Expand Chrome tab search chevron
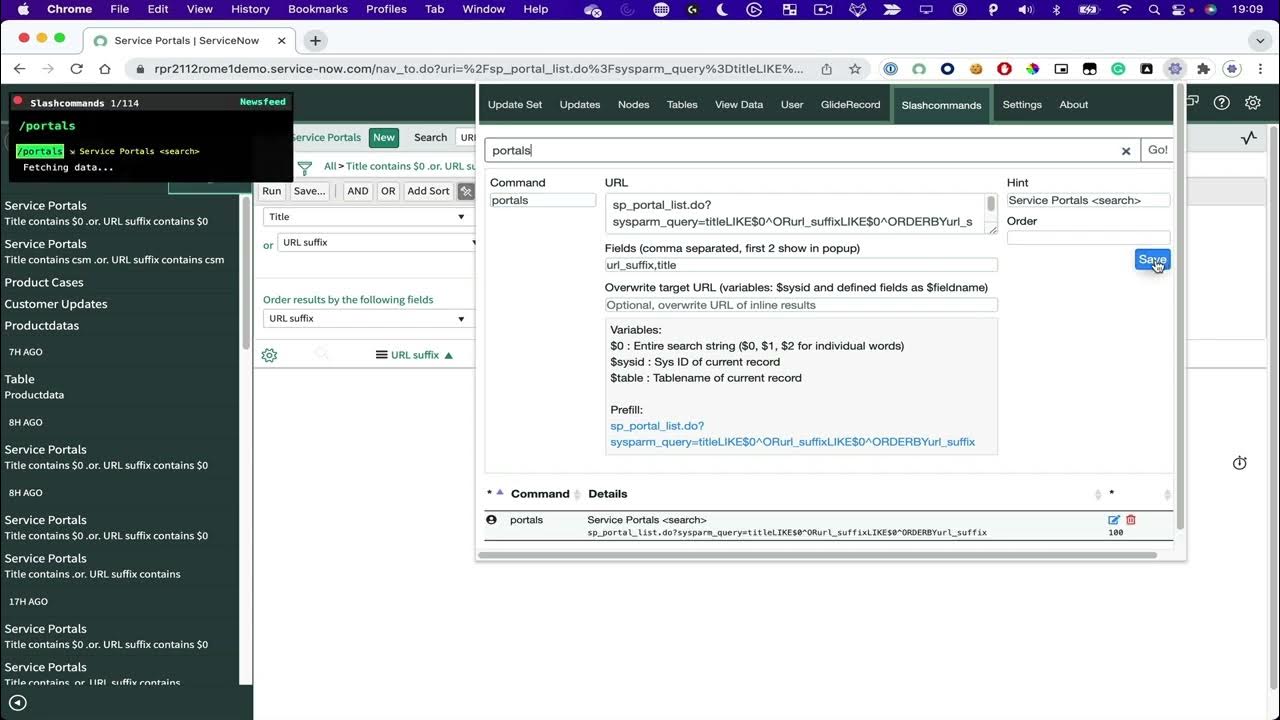The width and height of the screenshot is (1280, 720). tap(1259, 41)
